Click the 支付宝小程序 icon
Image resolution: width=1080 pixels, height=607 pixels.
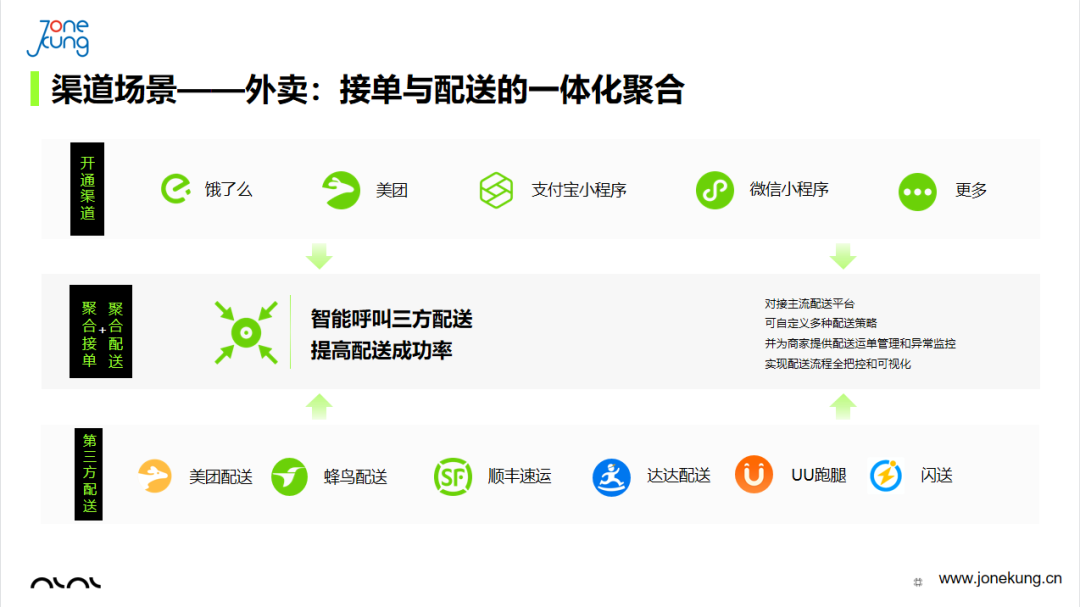pos(496,190)
